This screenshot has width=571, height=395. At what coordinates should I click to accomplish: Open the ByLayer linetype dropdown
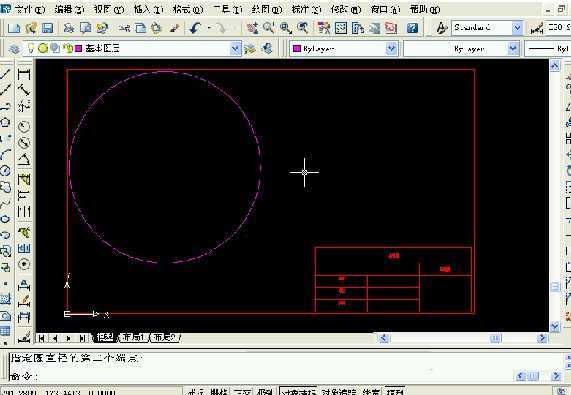[513, 48]
